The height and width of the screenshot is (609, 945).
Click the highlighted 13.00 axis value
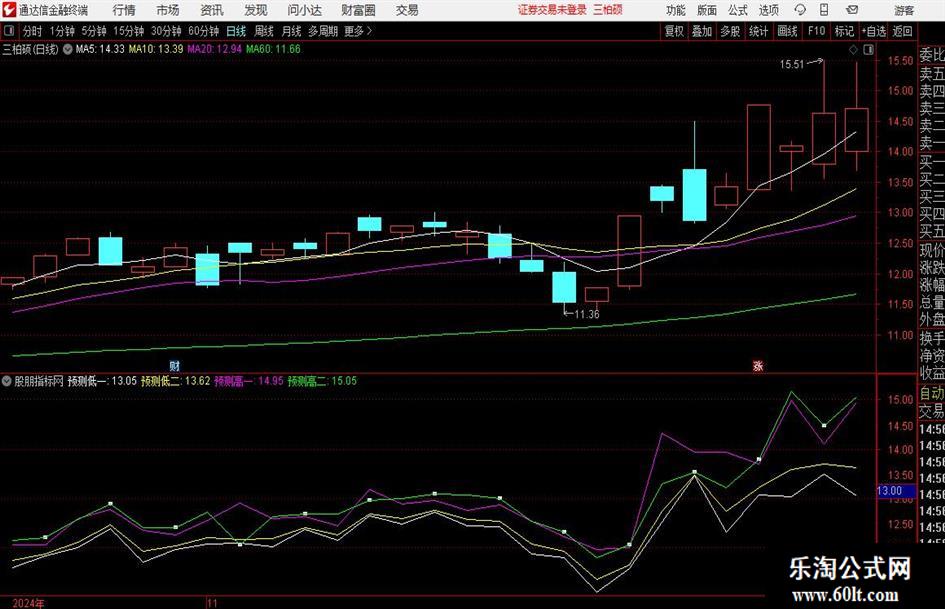point(894,491)
